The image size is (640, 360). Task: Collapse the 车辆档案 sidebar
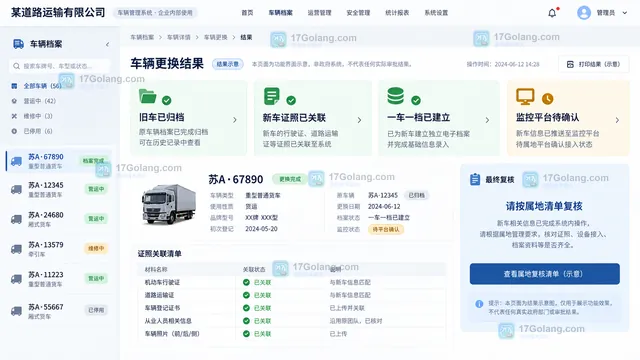(x=107, y=44)
